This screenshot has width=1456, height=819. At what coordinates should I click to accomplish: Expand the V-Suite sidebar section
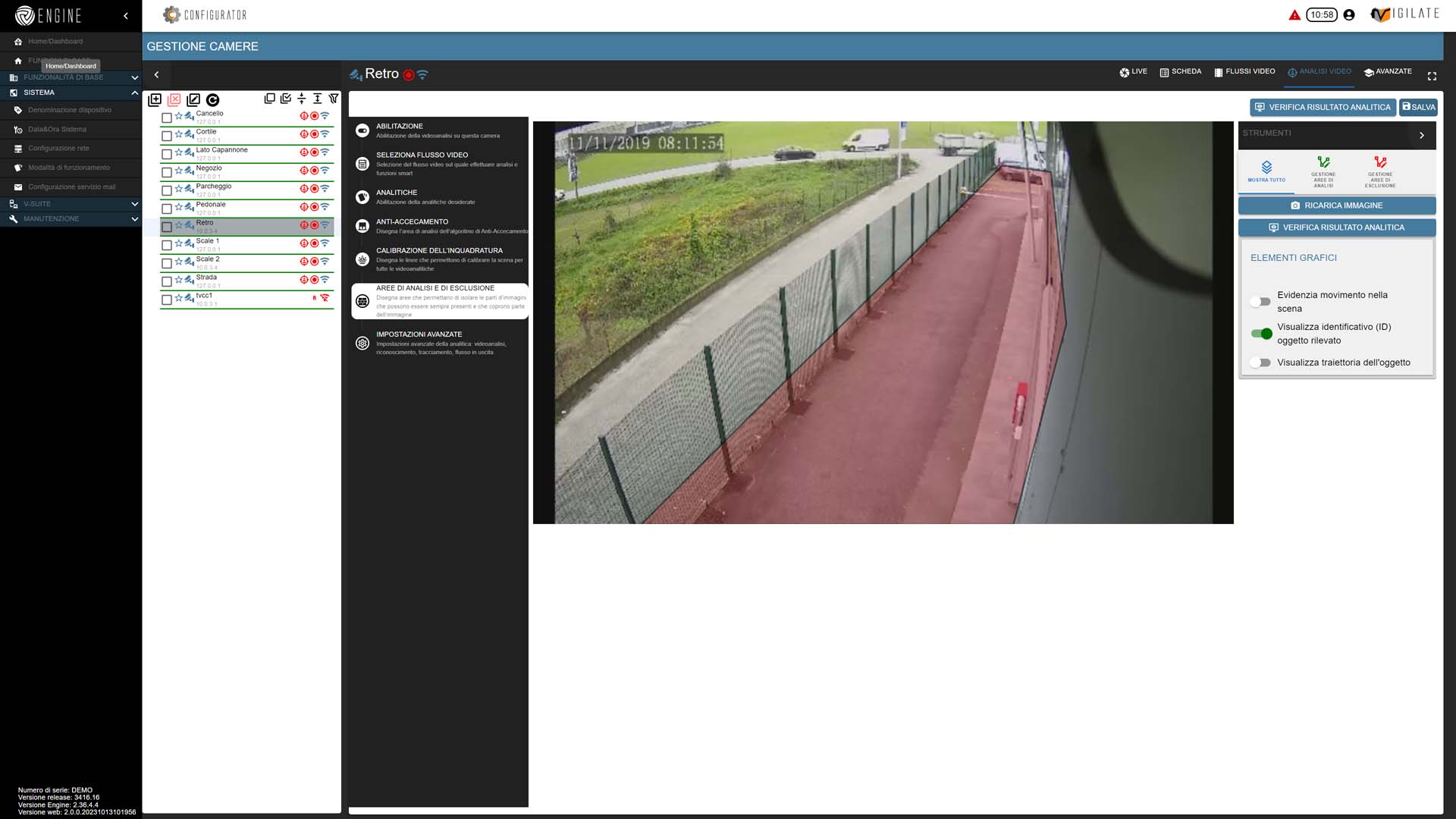71,204
